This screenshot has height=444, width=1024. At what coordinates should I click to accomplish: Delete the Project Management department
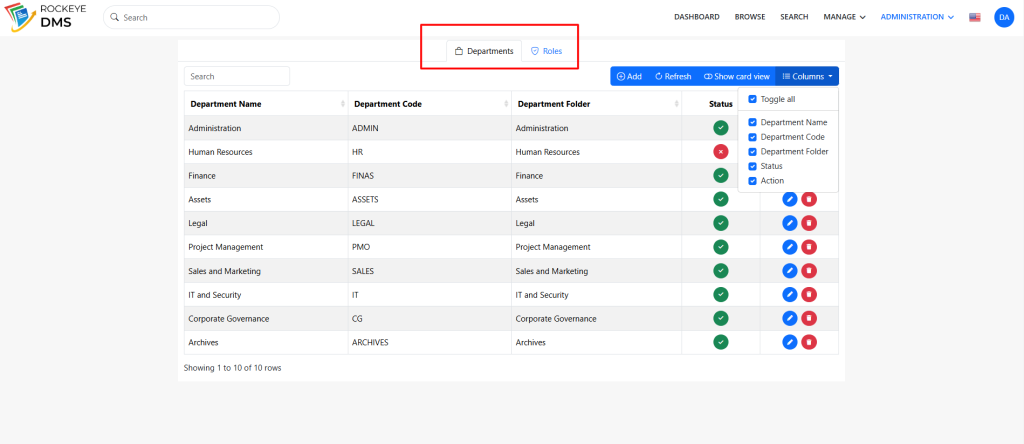(x=809, y=247)
